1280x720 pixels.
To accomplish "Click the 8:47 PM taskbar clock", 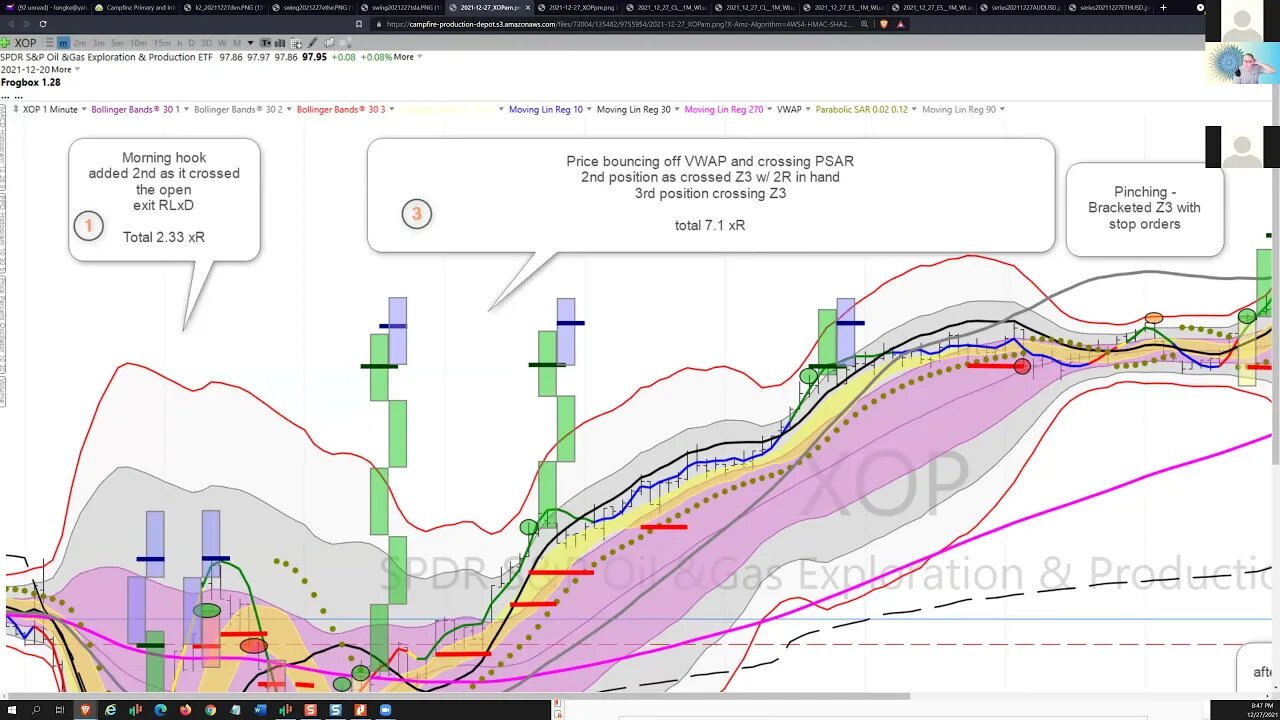I will coord(1262,706).
